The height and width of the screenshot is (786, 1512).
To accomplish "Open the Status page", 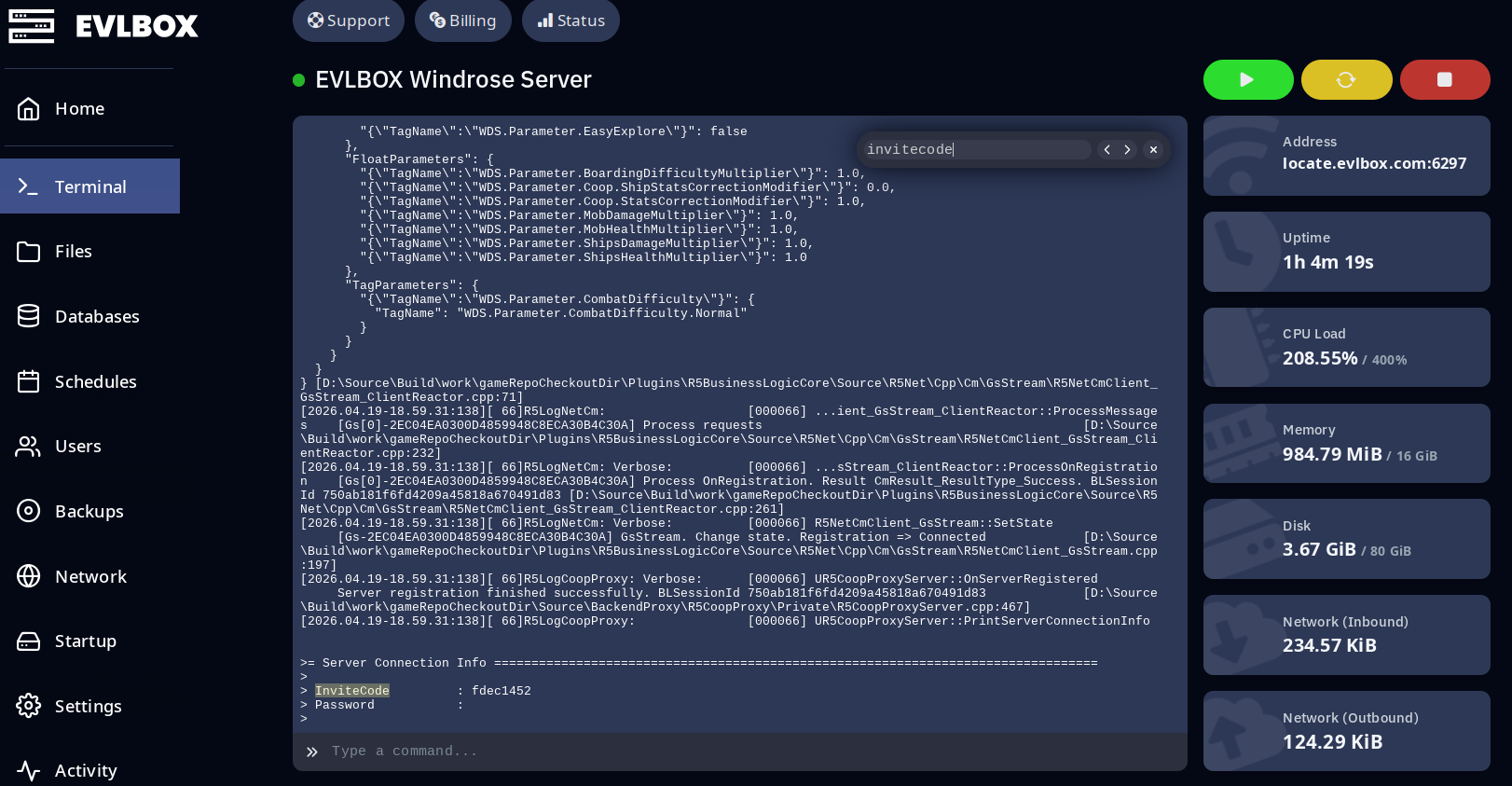I will (x=570, y=21).
